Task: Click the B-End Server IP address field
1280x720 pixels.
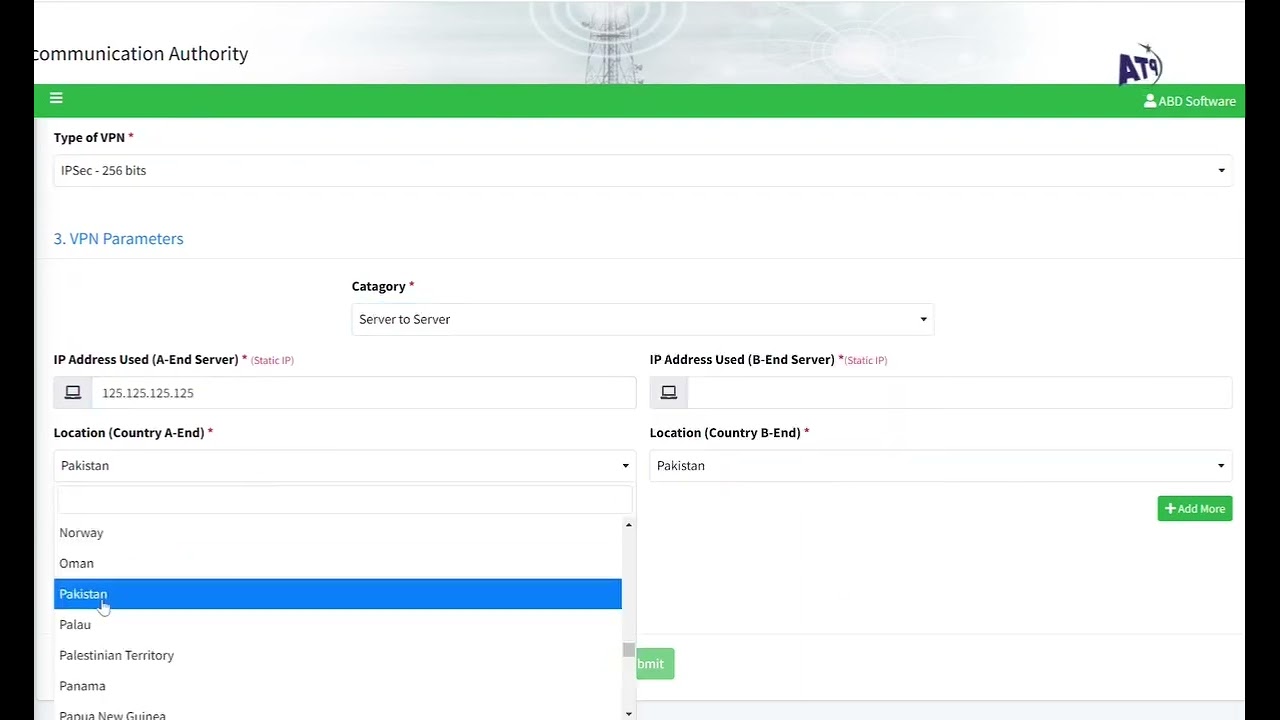Action: pos(960,393)
